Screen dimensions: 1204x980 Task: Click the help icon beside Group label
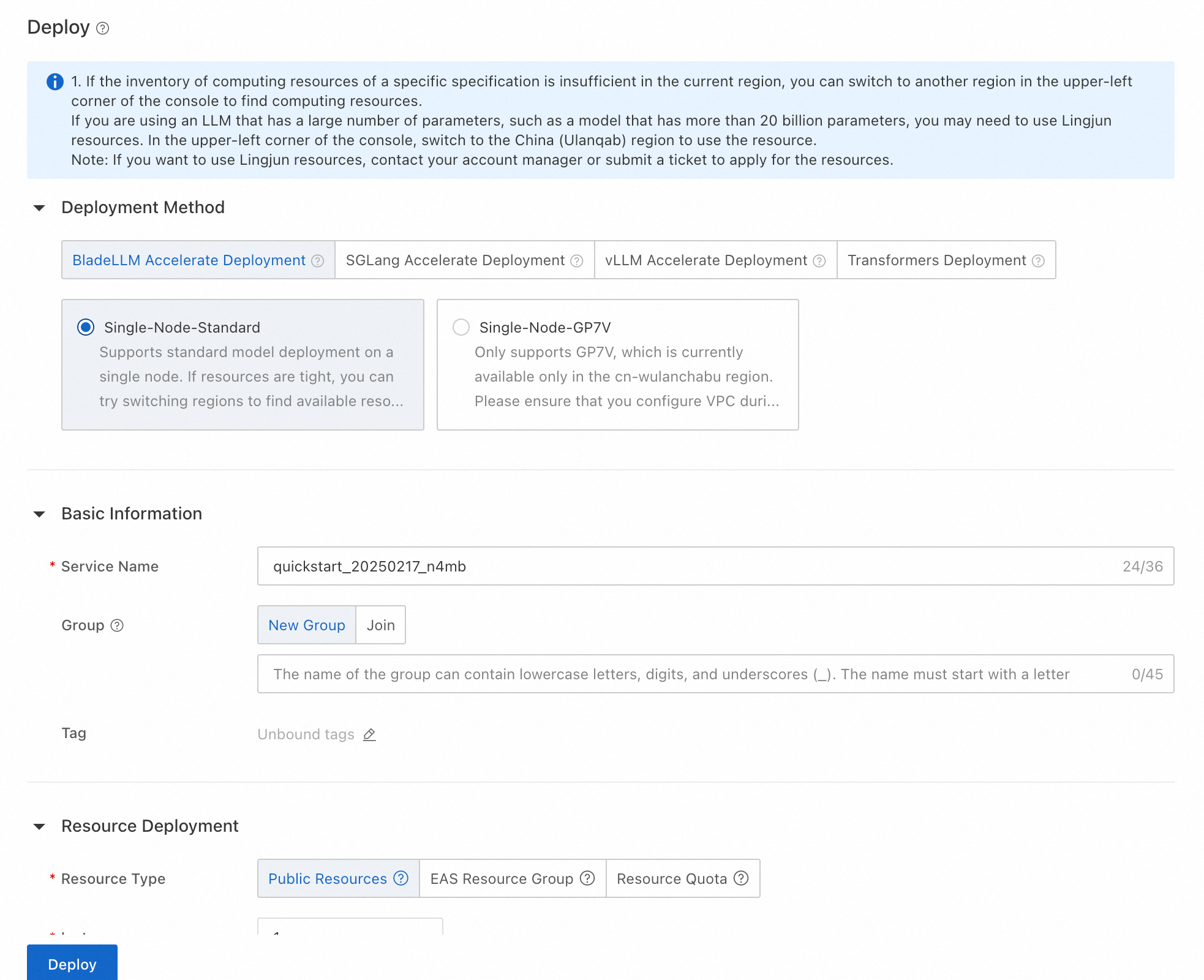[117, 625]
